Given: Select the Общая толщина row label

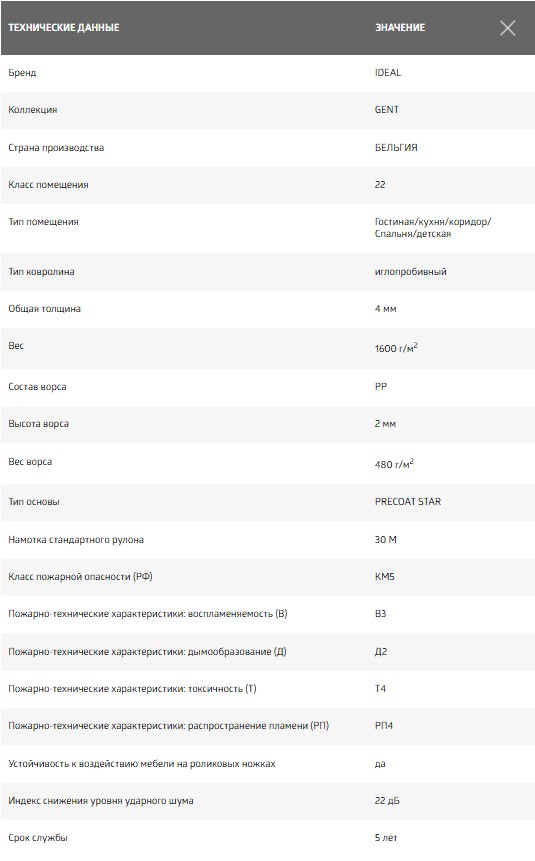Looking at the screenshot, I should click(x=44, y=309).
